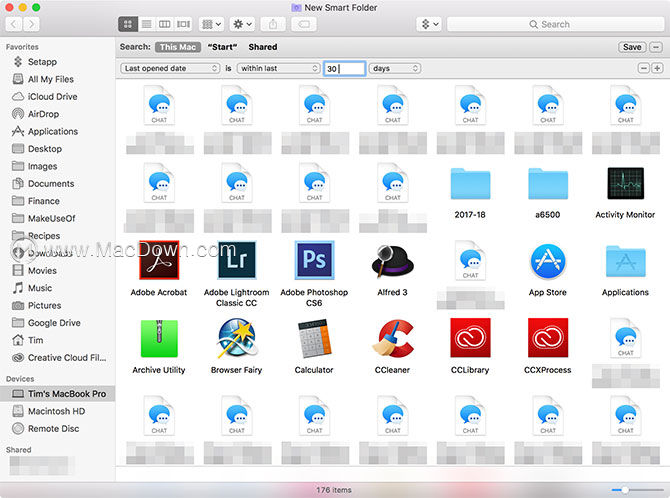Select the Adobe Photoshop CS6 icon

click(314, 260)
